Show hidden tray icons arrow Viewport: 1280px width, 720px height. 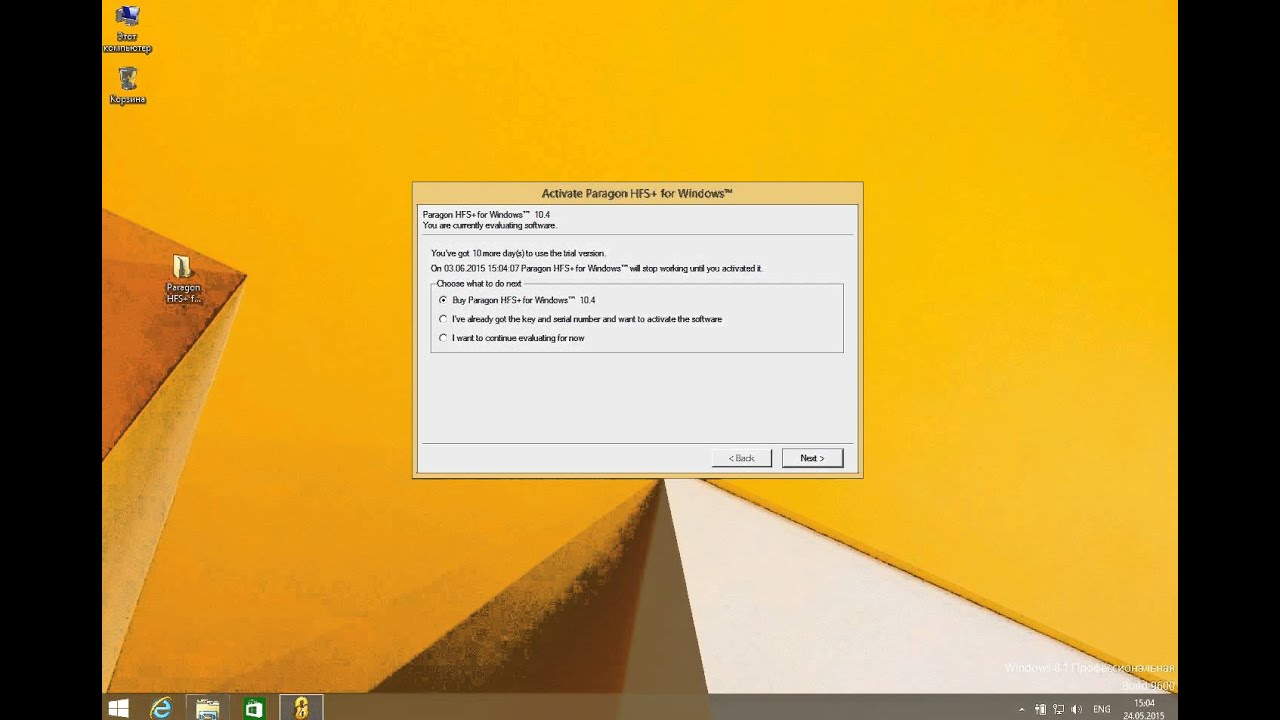[1021, 709]
